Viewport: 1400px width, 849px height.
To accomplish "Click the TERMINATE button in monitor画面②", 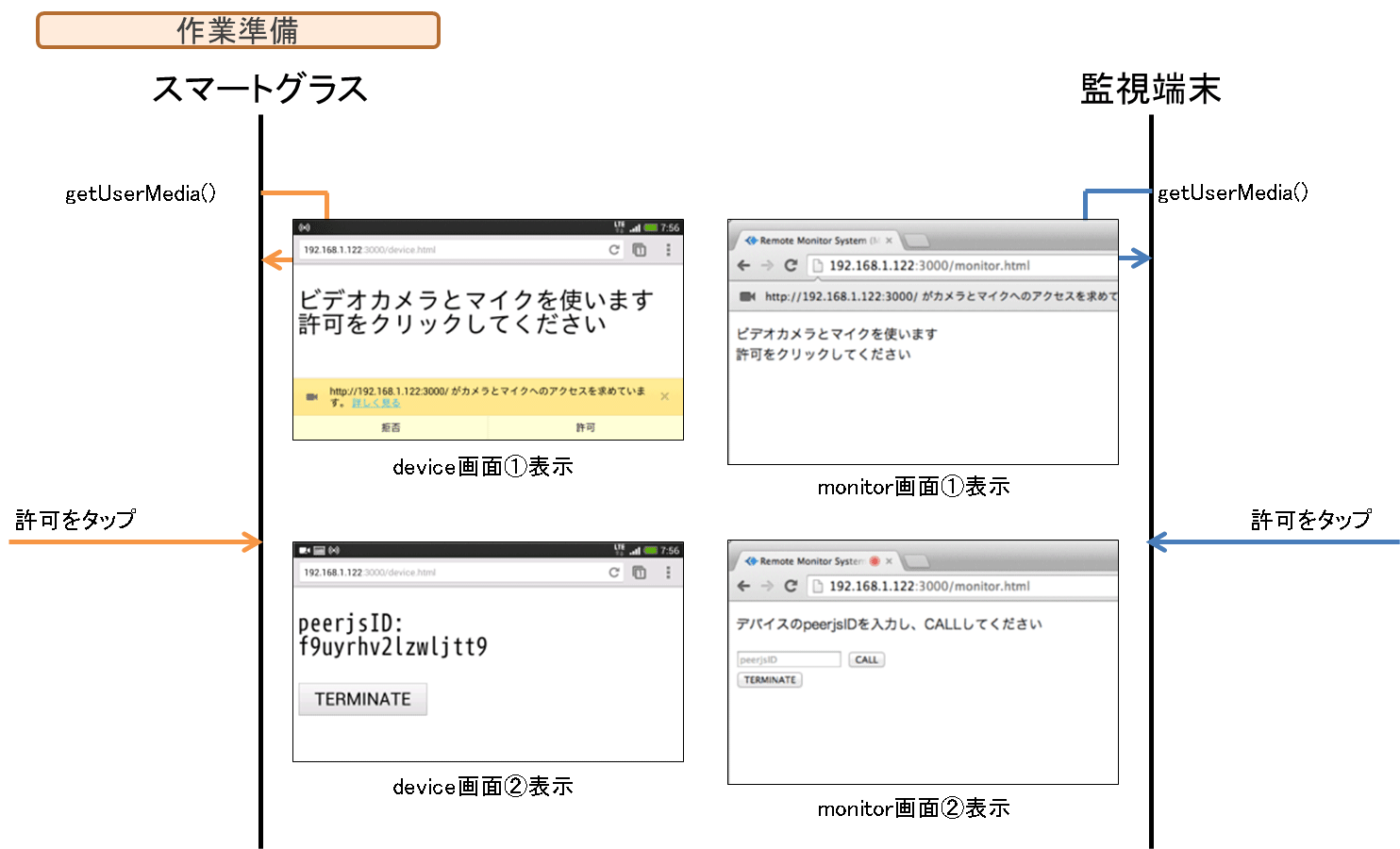I will (770, 679).
